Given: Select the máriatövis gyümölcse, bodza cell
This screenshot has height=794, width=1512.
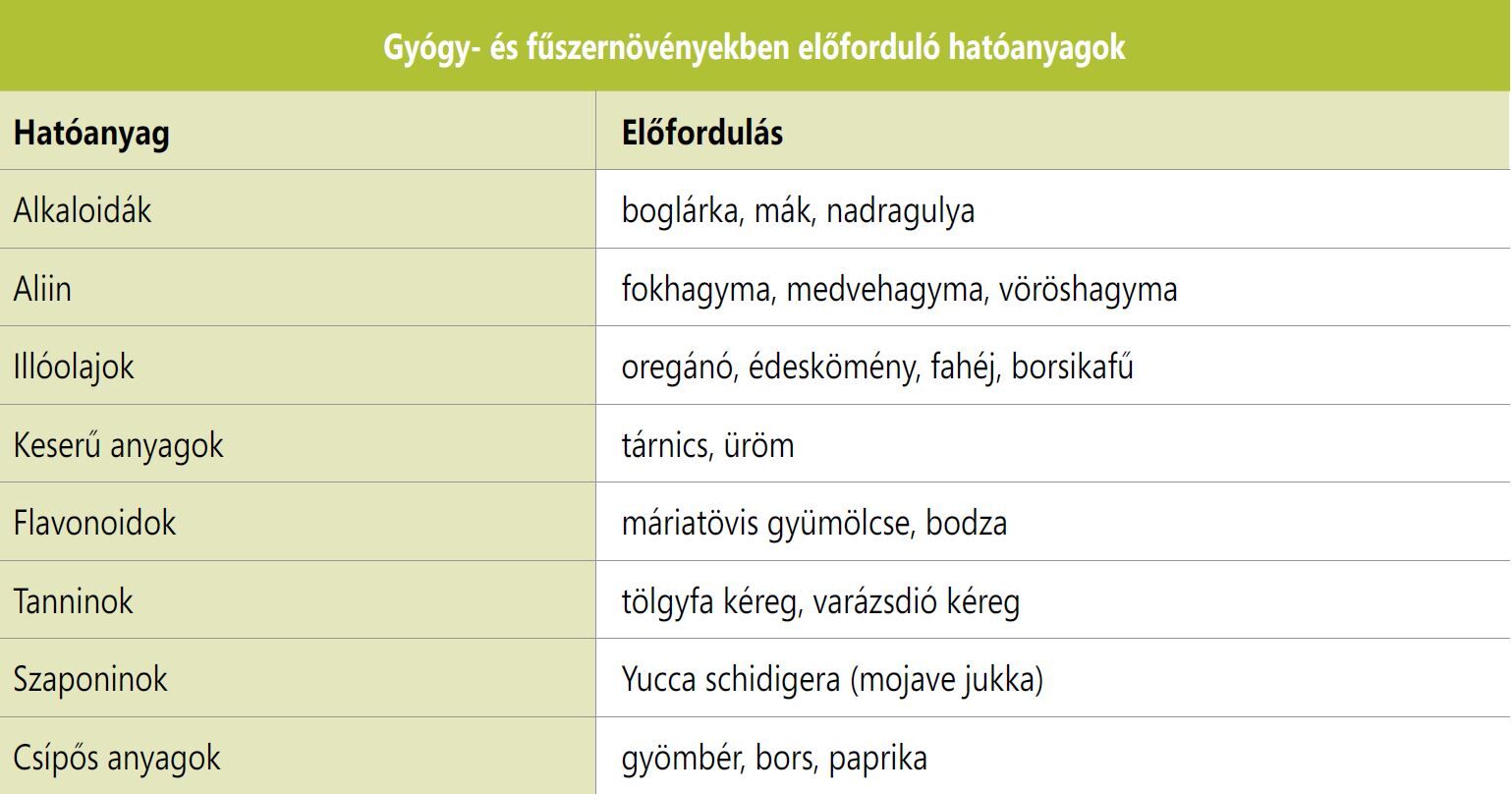Looking at the screenshot, I should 813,522.
